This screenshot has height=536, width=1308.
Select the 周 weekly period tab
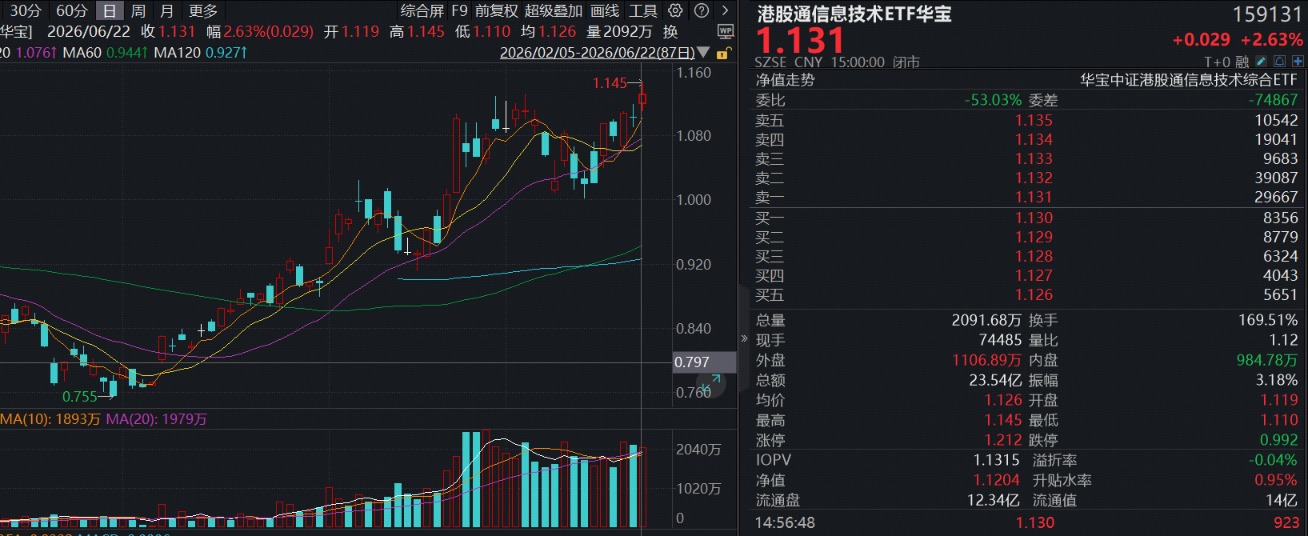(138, 11)
